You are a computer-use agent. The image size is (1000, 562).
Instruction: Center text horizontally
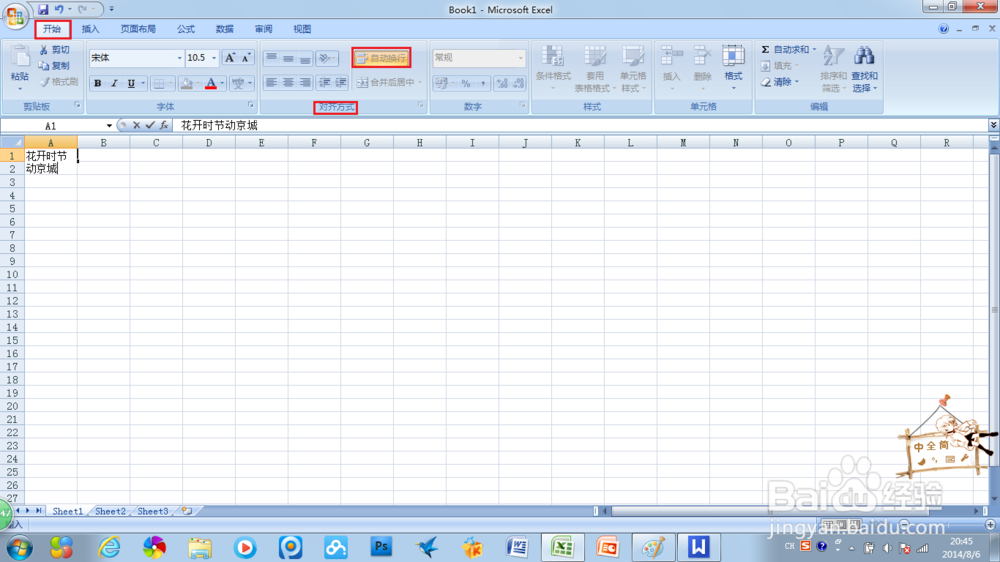click(288, 82)
